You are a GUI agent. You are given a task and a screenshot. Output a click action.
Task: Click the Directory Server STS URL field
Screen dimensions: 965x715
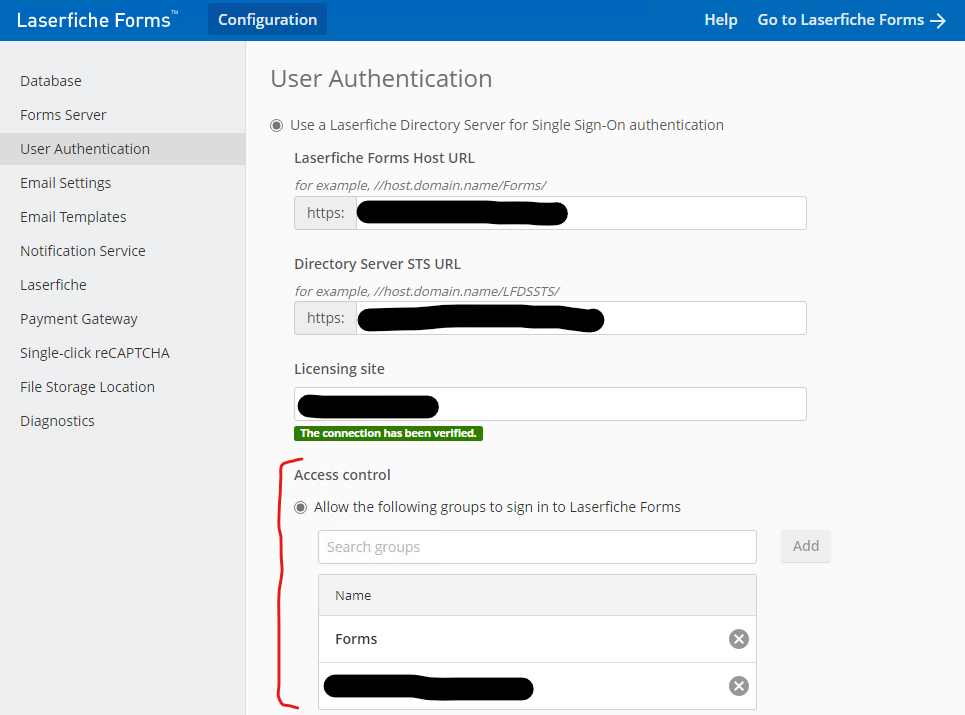tap(581, 318)
